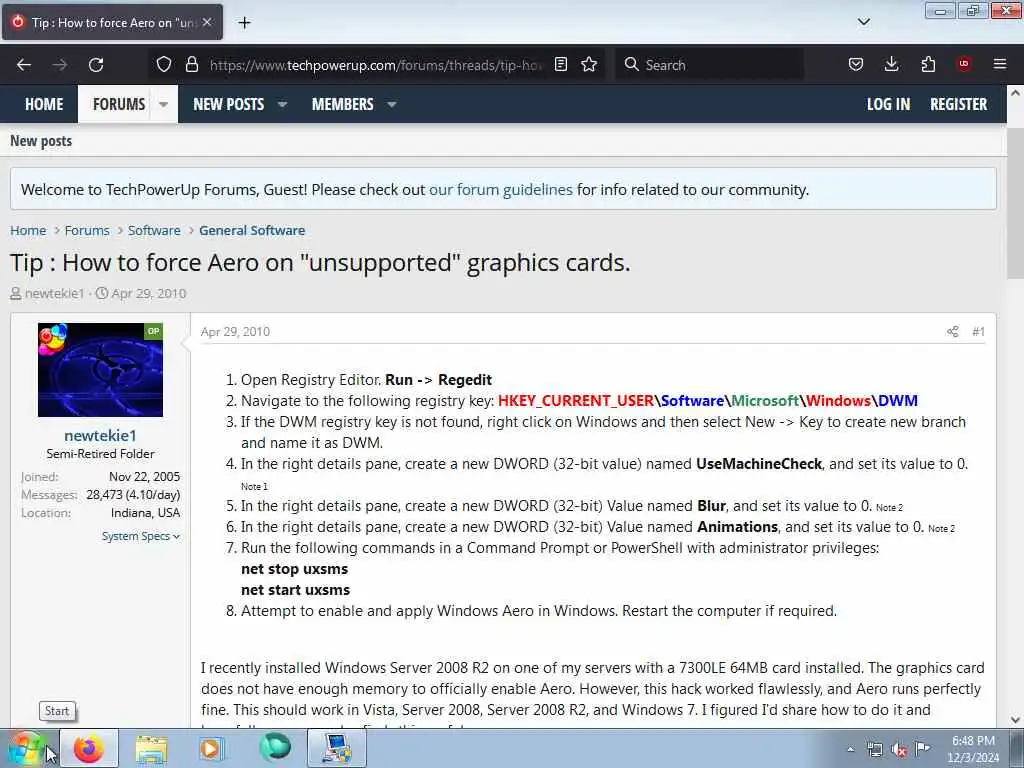
Task: Go back to the previous page
Action: 24,65
